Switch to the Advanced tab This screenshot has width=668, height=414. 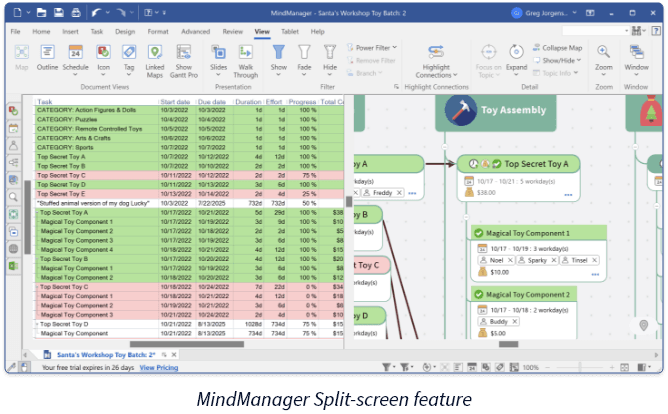pos(196,32)
